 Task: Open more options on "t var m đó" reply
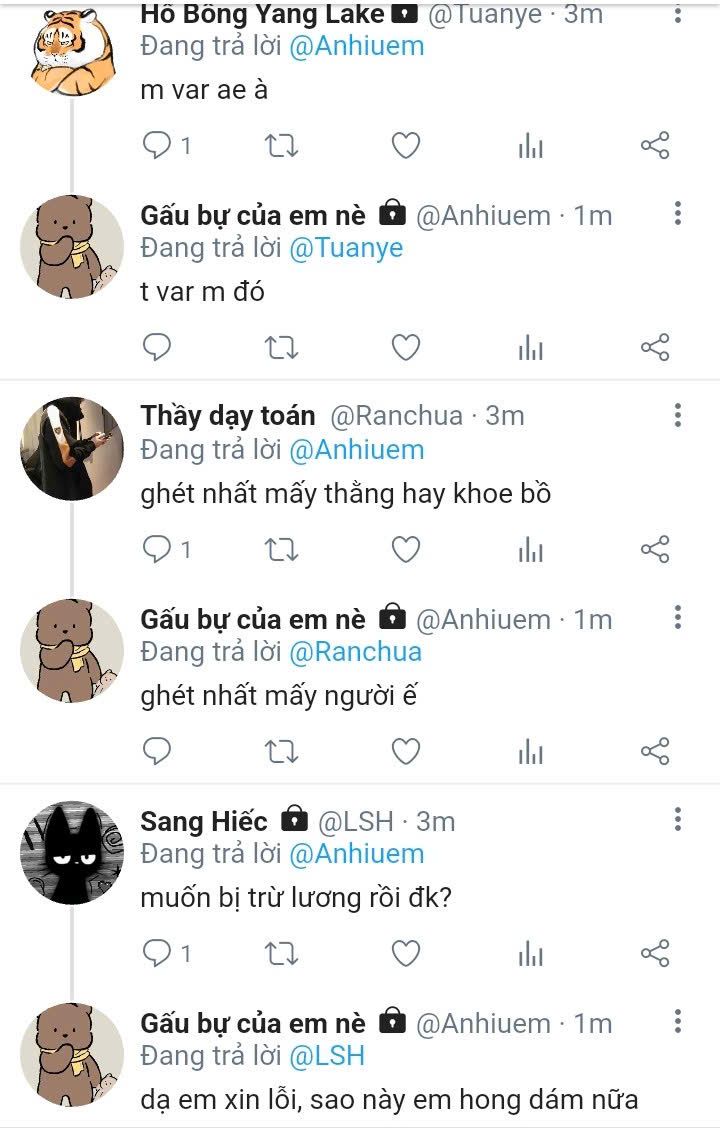tap(678, 213)
